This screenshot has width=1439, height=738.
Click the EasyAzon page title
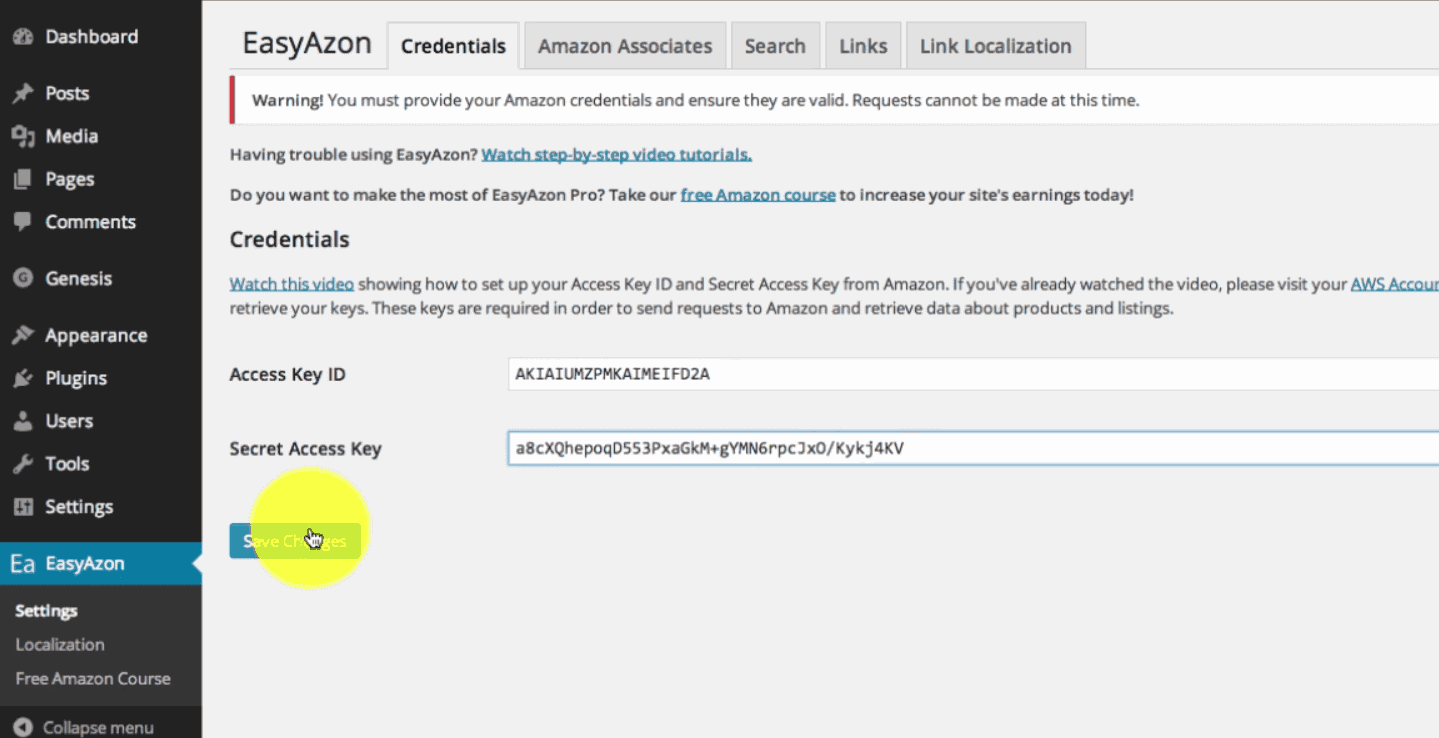[x=307, y=44]
